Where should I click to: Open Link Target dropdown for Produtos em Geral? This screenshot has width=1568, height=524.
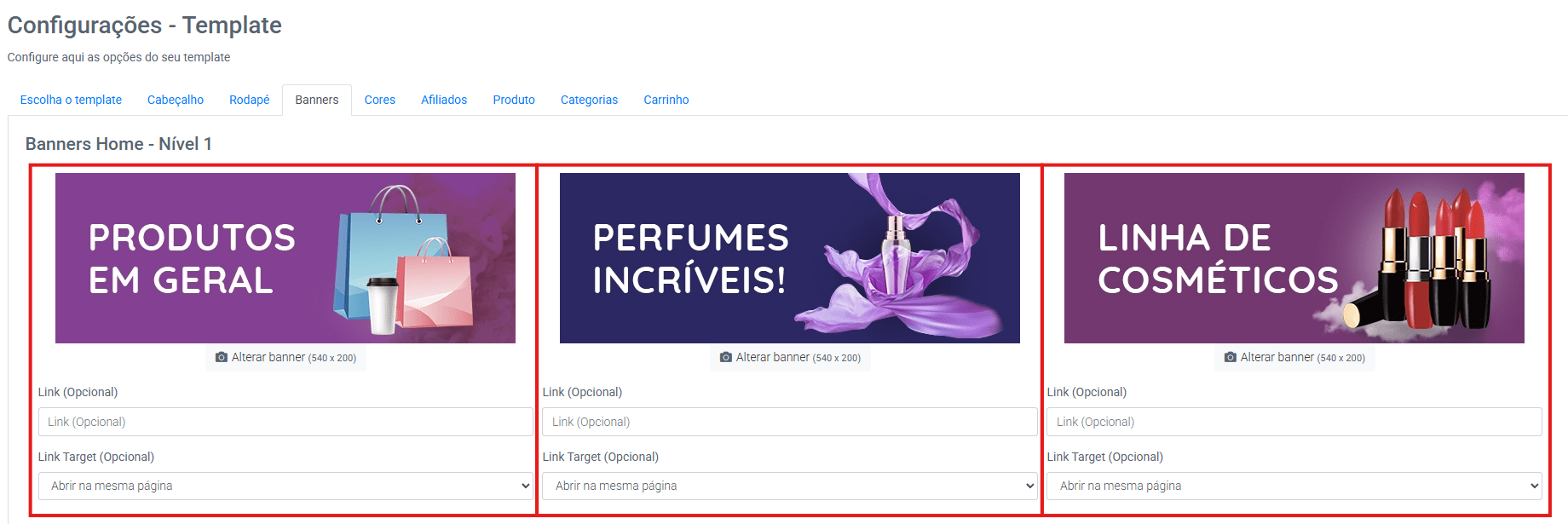[x=285, y=486]
